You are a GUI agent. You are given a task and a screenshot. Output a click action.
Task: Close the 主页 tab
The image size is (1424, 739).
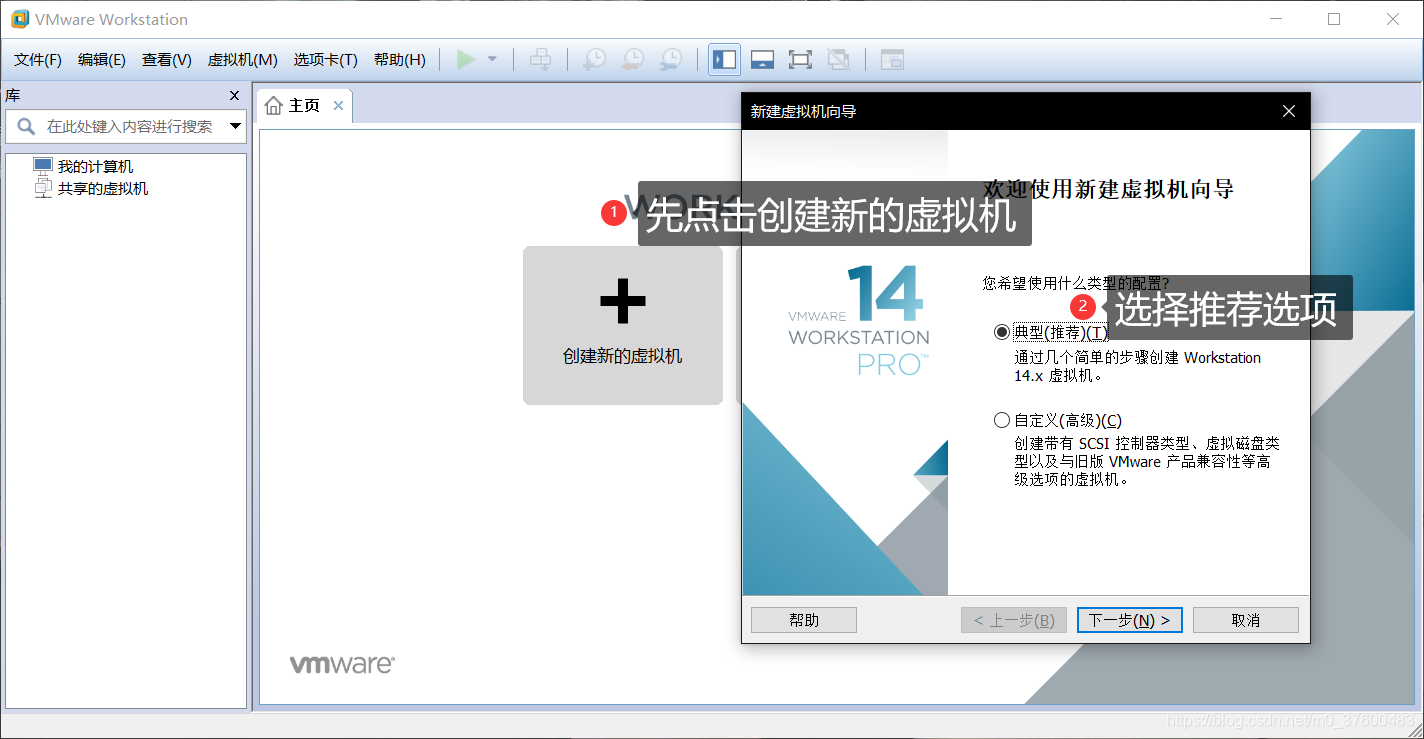pos(338,106)
